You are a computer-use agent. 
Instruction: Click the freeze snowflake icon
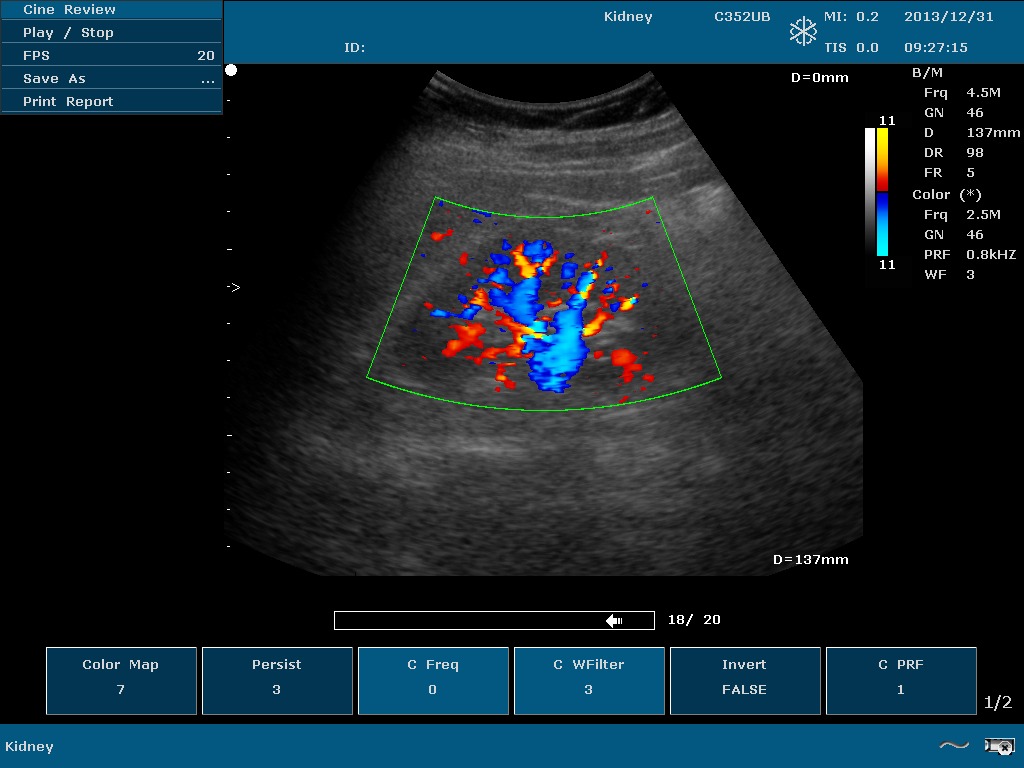pyautogui.click(x=803, y=31)
